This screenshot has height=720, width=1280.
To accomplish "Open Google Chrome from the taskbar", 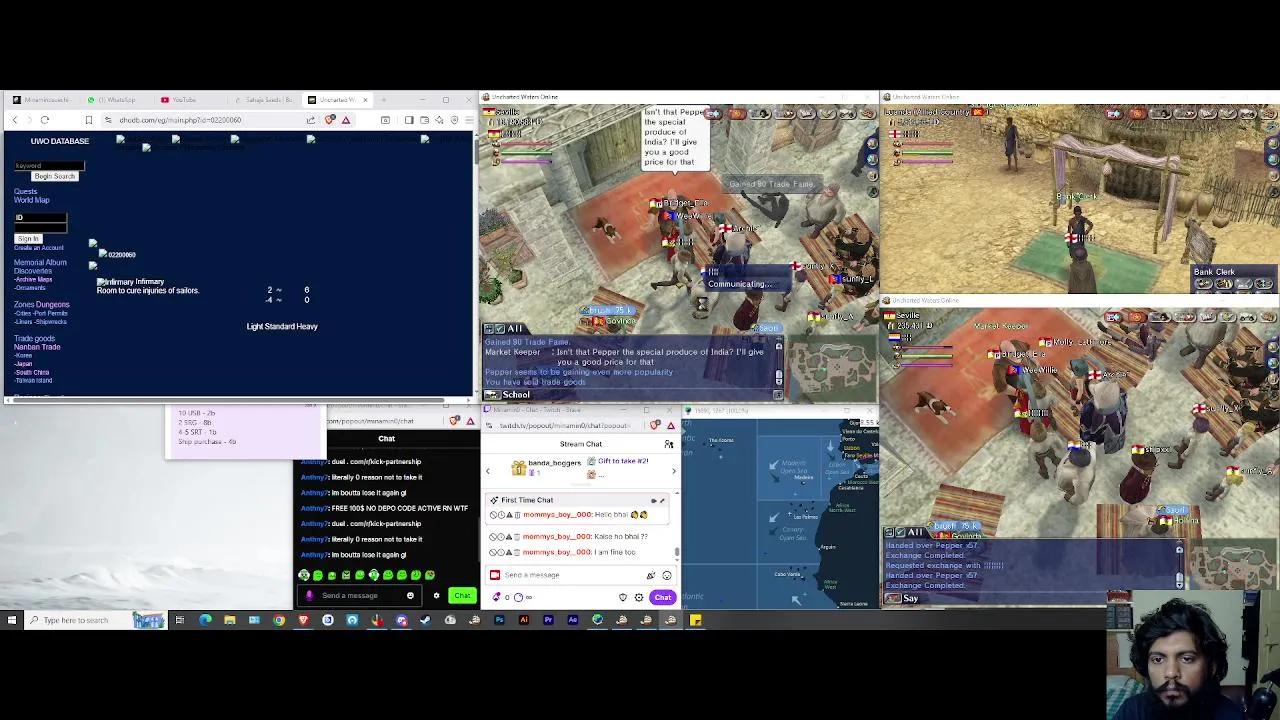I will coord(279,620).
